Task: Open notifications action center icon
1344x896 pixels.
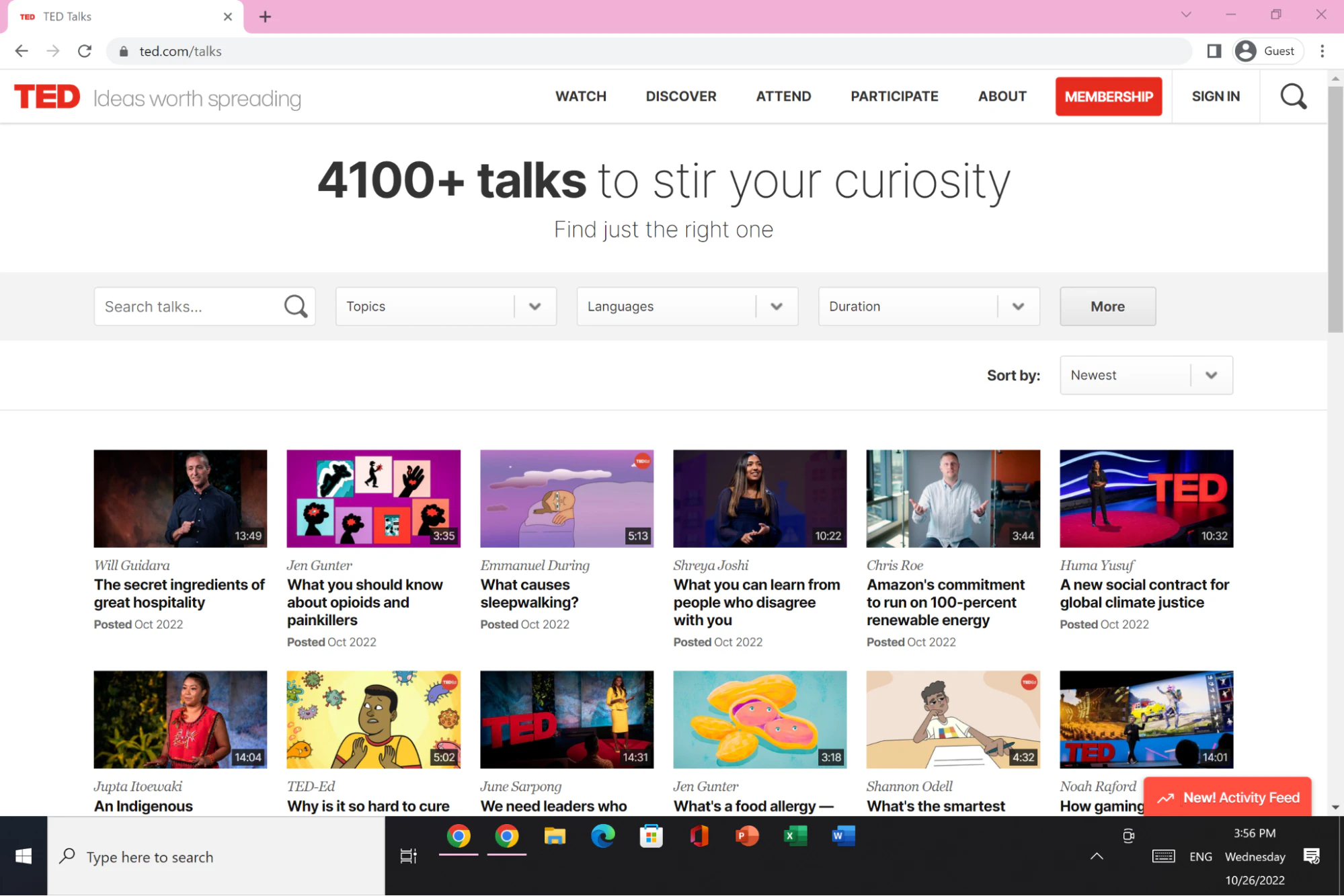Action: coord(1311,856)
